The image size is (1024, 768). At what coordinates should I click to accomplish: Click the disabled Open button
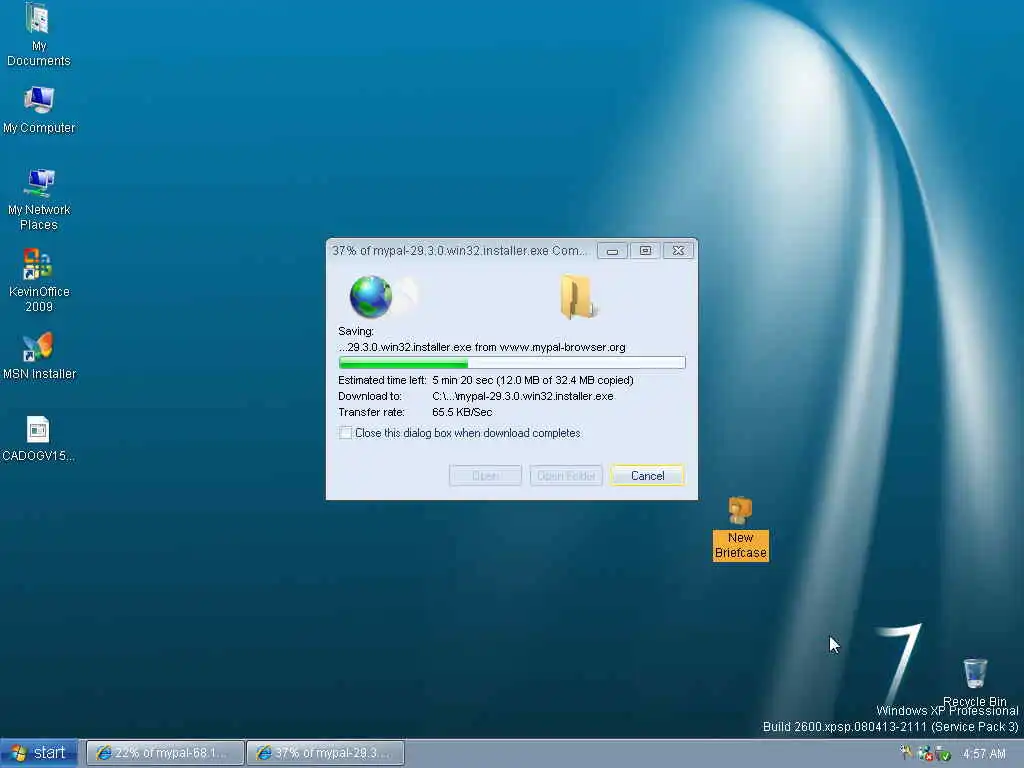point(485,475)
